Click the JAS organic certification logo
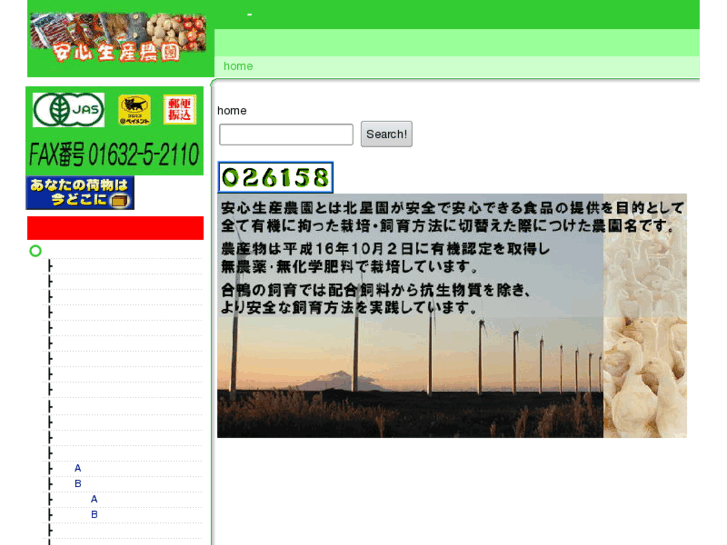This screenshot has width=727, height=545. click(69, 110)
